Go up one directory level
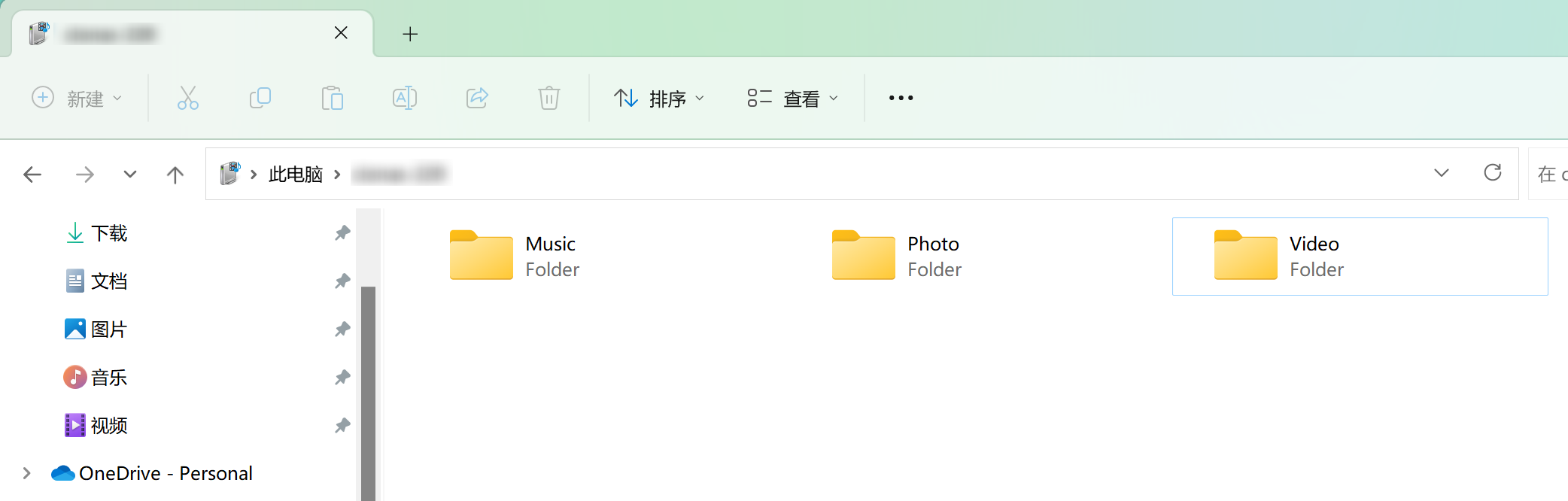The width and height of the screenshot is (1568, 501). [175, 175]
